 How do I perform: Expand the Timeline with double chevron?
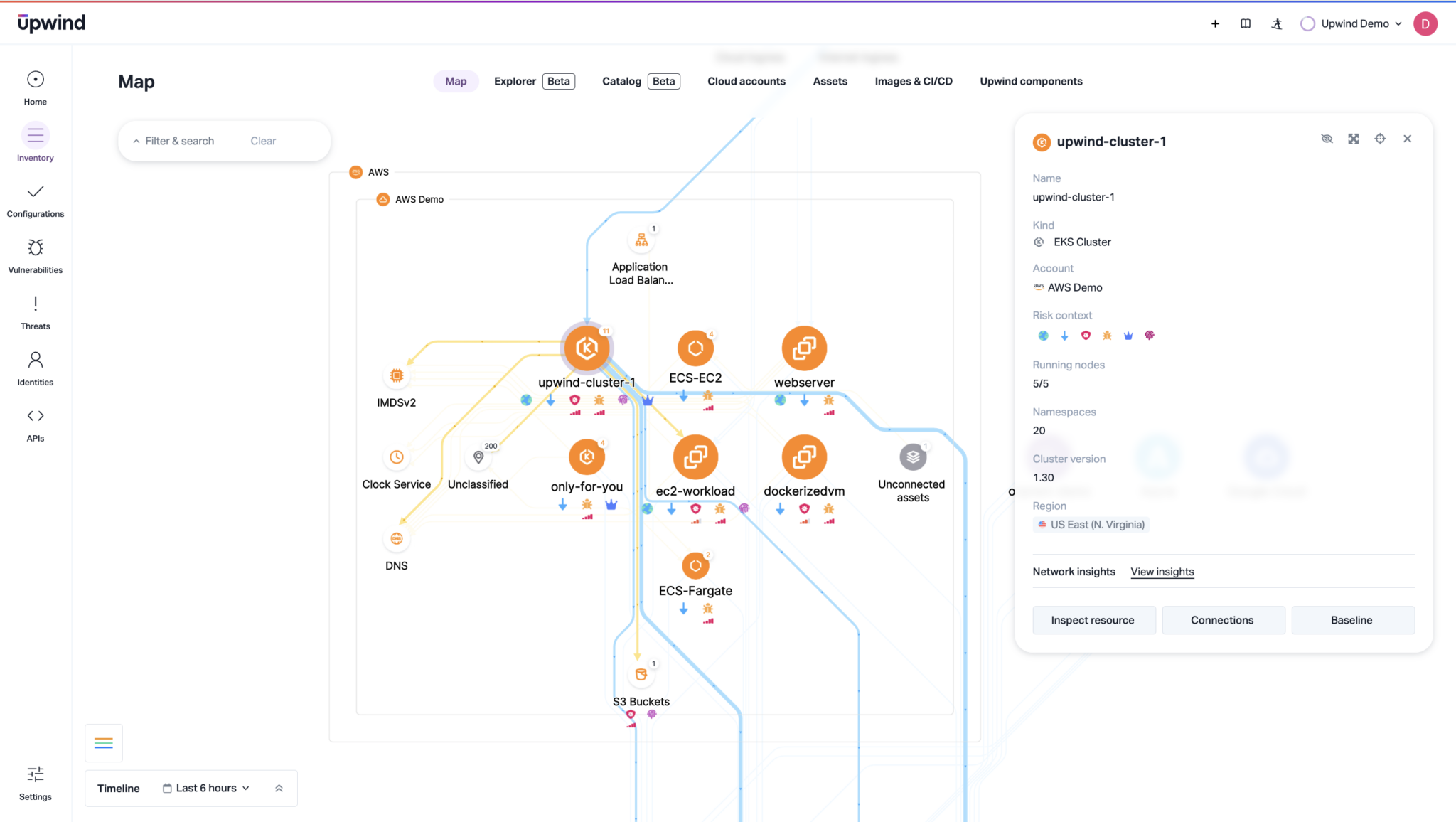pyautogui.click(x=279, y=788)
